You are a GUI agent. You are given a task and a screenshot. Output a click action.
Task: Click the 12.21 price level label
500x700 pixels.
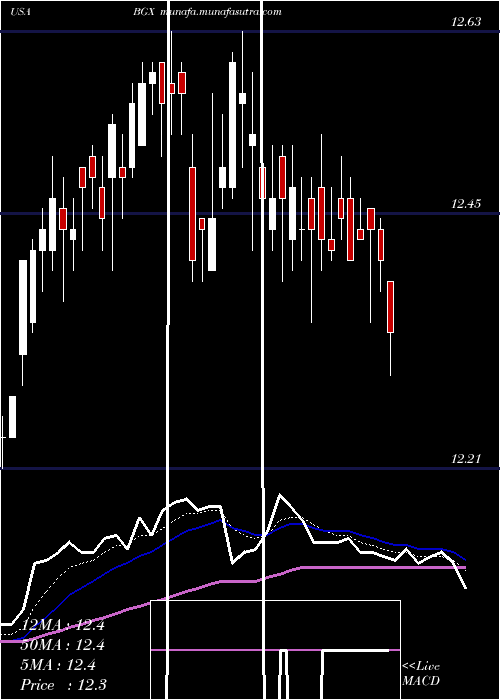466,458
